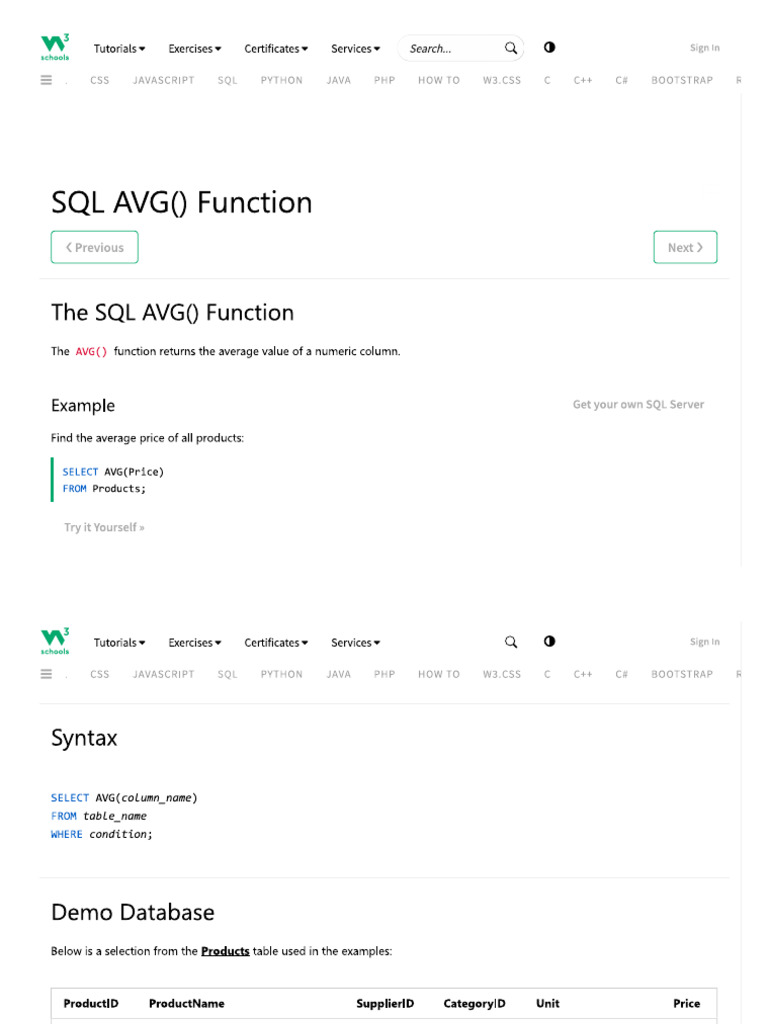Type in the top Search field
This screenshot has width=768, height=1024.
tap(450, 48)
